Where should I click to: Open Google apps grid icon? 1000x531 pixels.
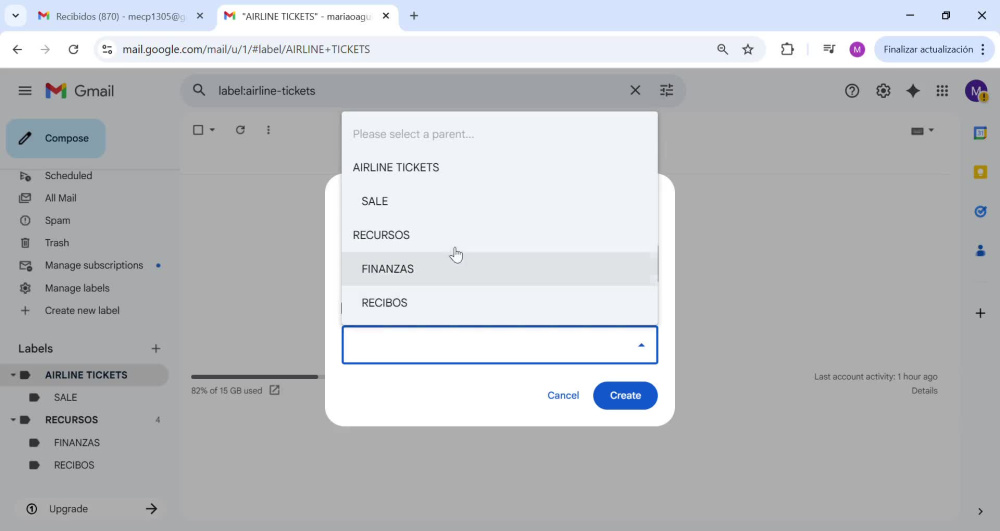(x=942, y=91)
